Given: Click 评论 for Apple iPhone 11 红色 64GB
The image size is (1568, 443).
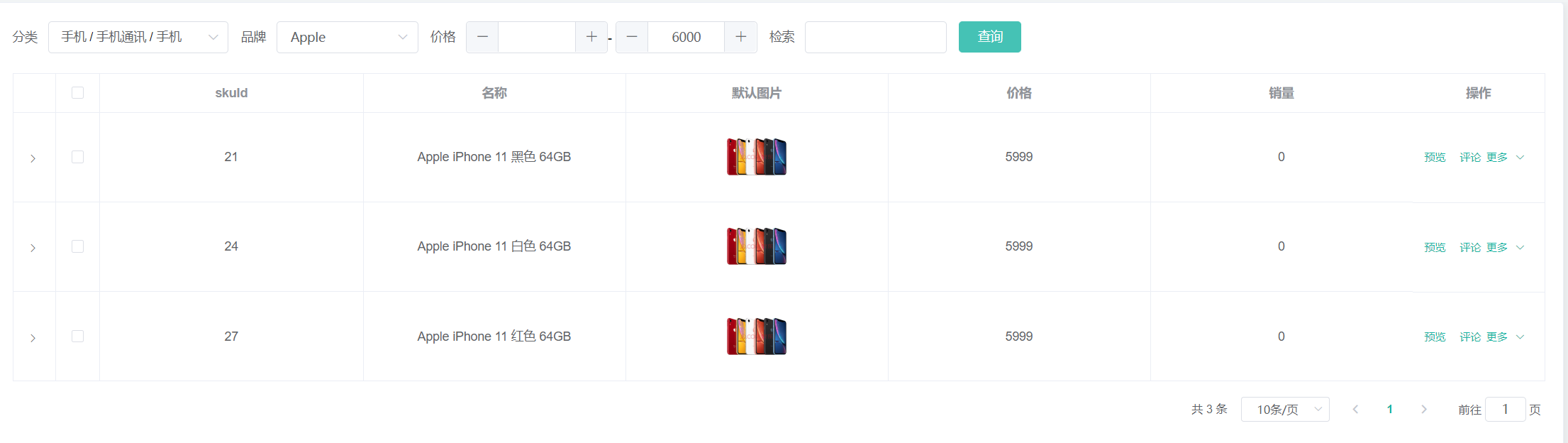Looking at the screenshot, I should pyautogui.click(x=1470, y=337).
